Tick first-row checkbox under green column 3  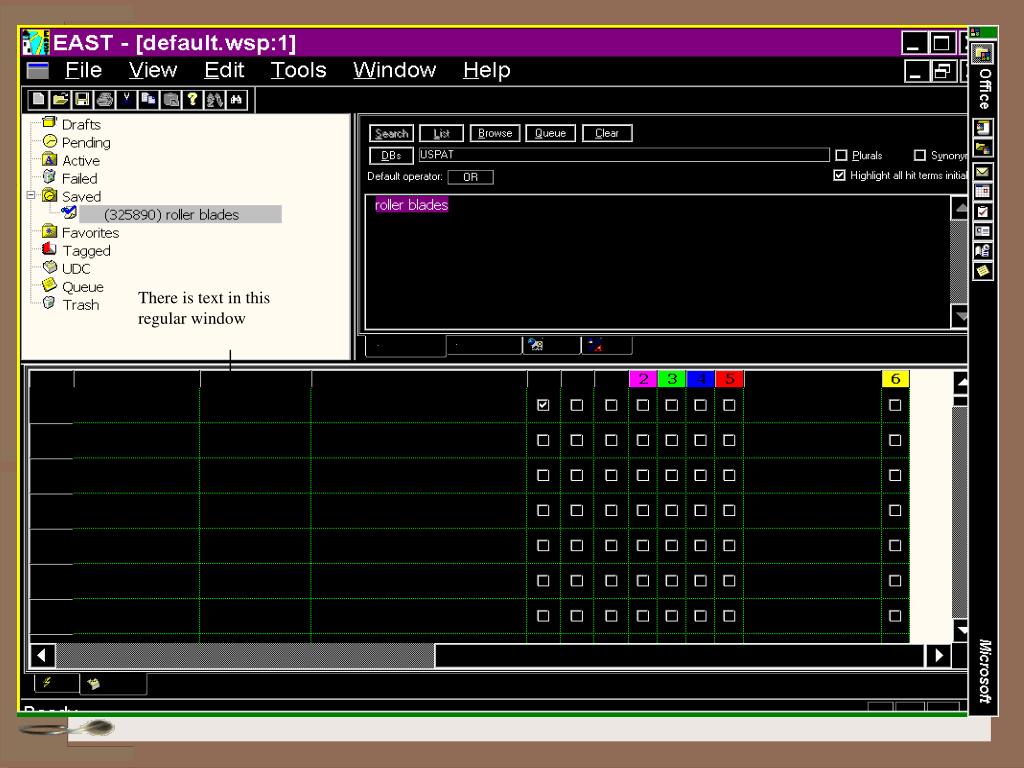click(671, 405)
